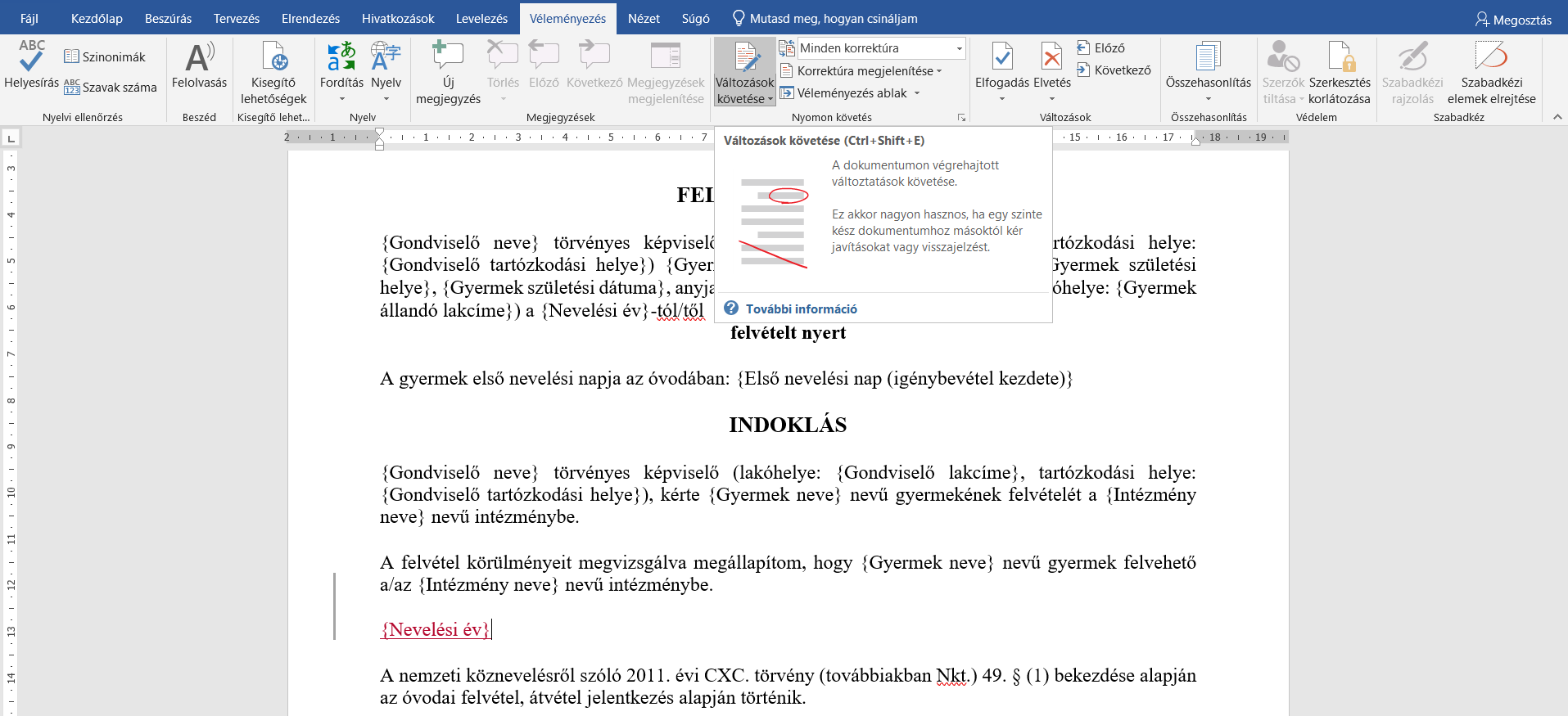1568x716 pixels.
Task: Open the Elfogadás dropdown arrow
Action: [1002, 99]
